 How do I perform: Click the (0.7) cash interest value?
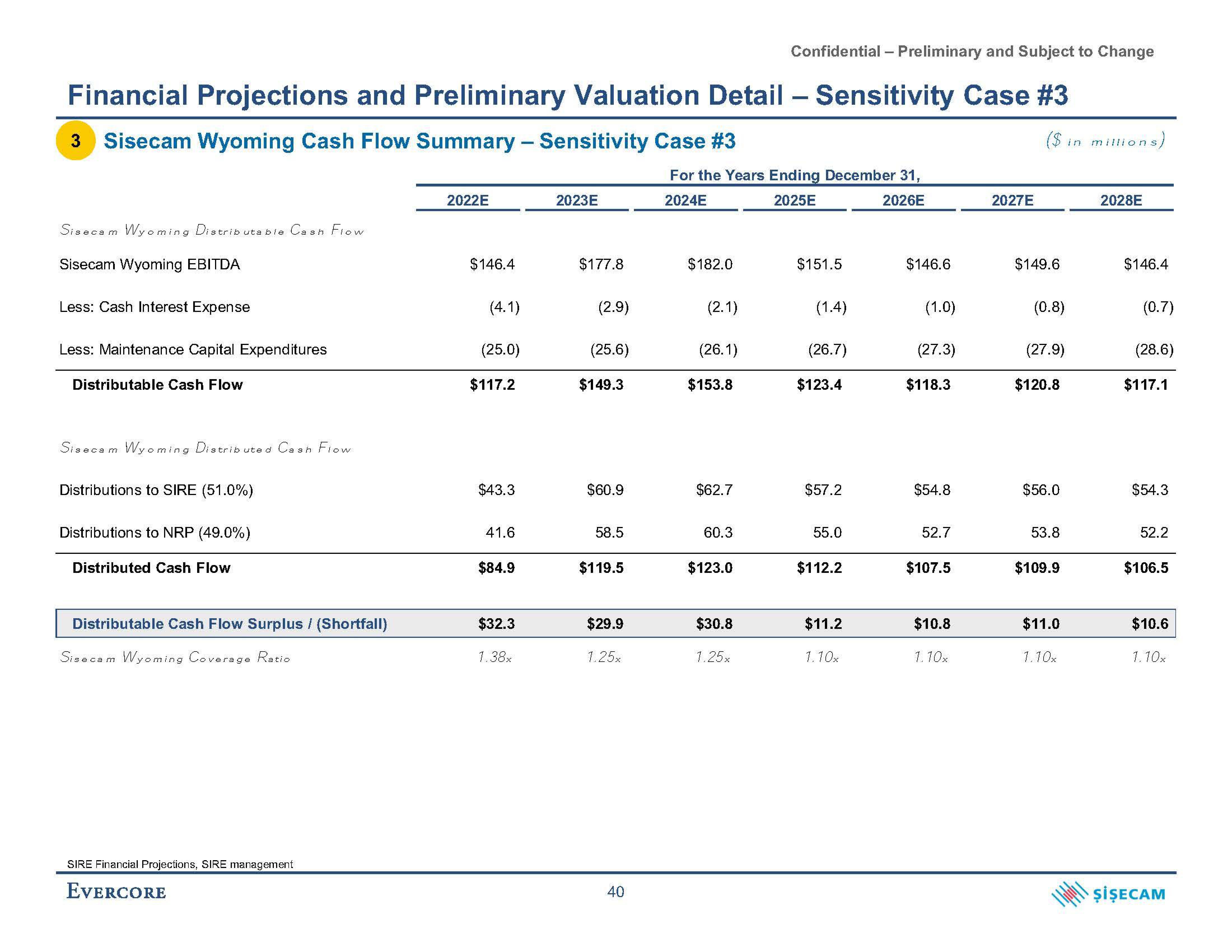(1158, 307)
